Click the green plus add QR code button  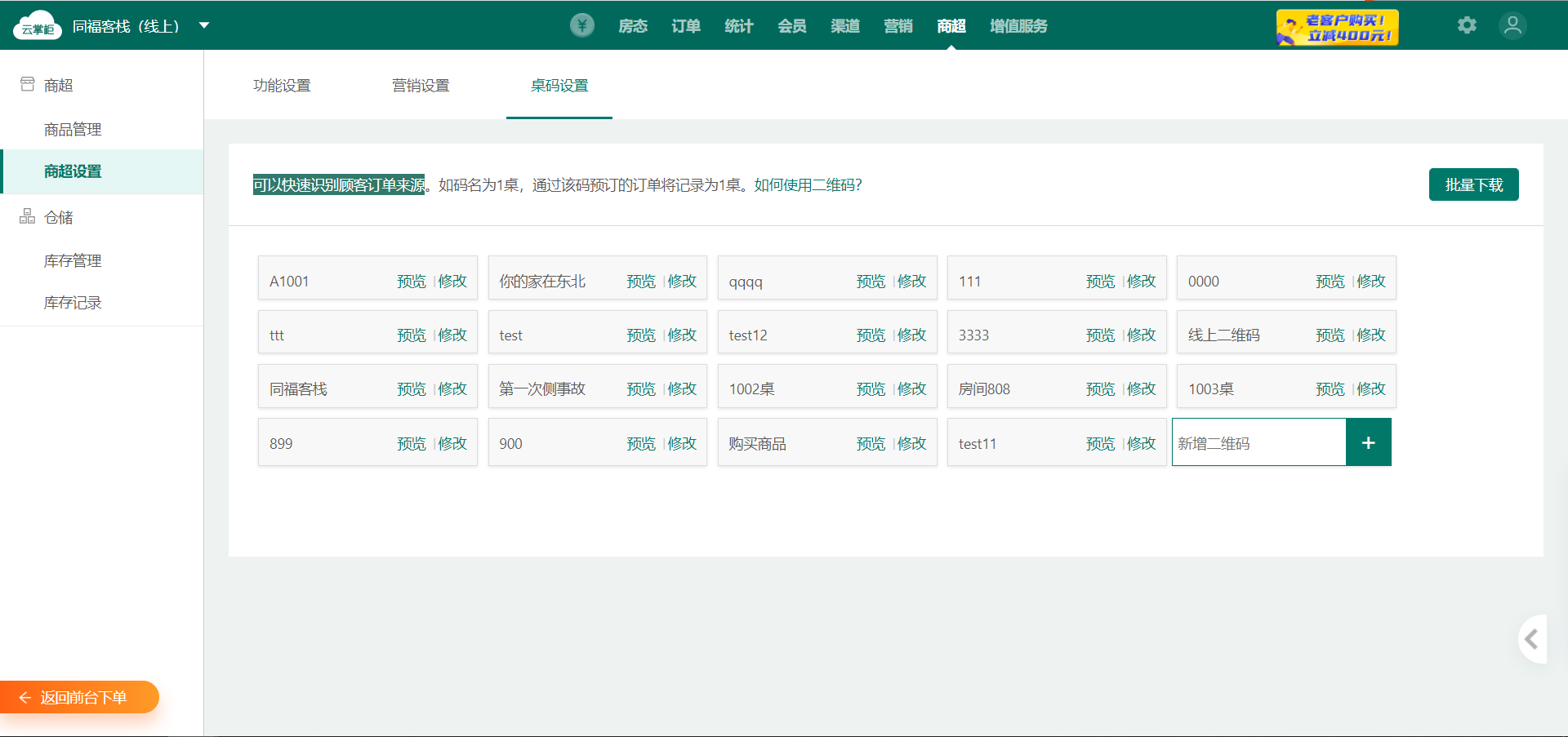(x=1368, y=442)
